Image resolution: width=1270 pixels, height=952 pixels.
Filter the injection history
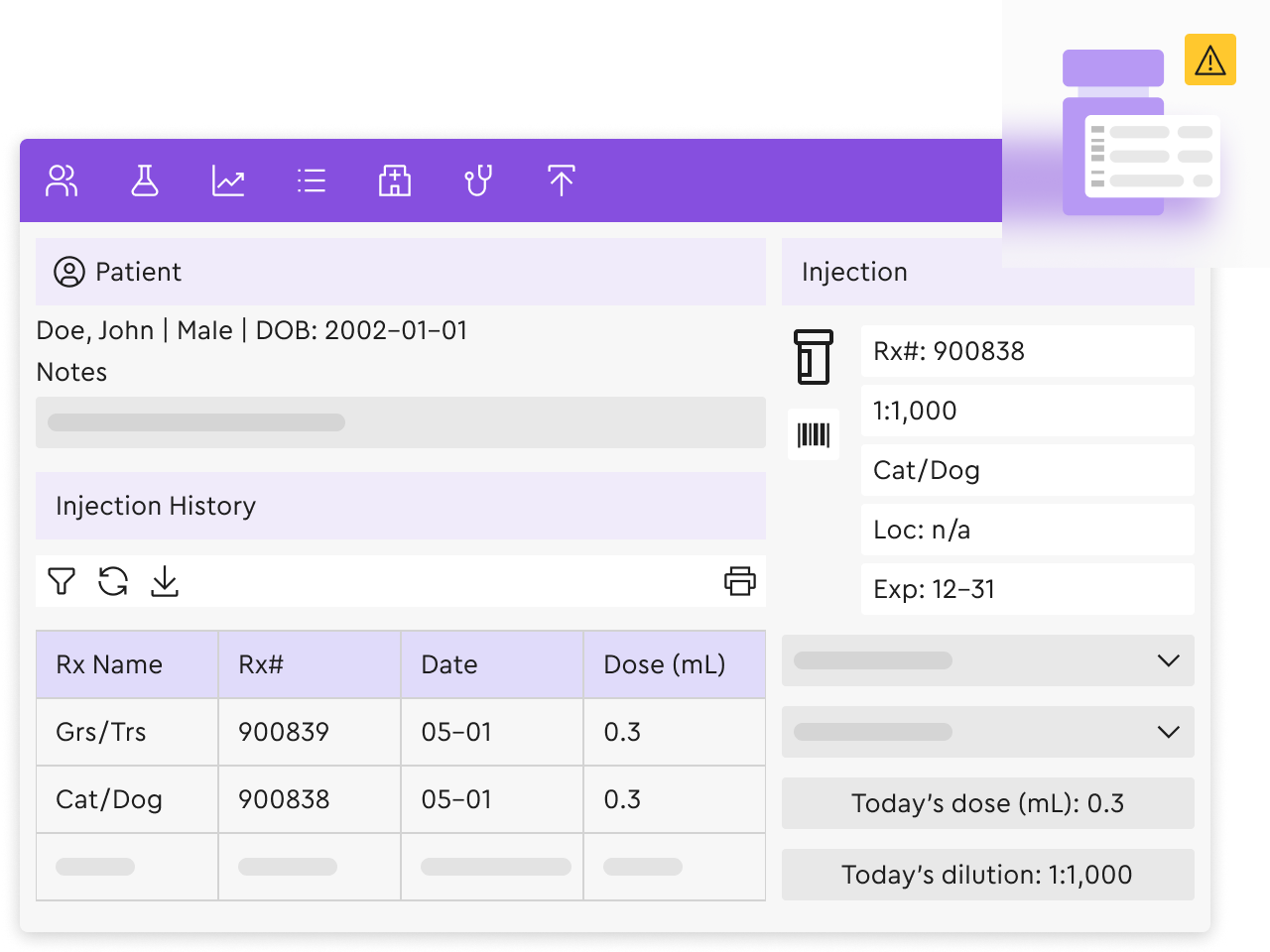pos(62,581)
